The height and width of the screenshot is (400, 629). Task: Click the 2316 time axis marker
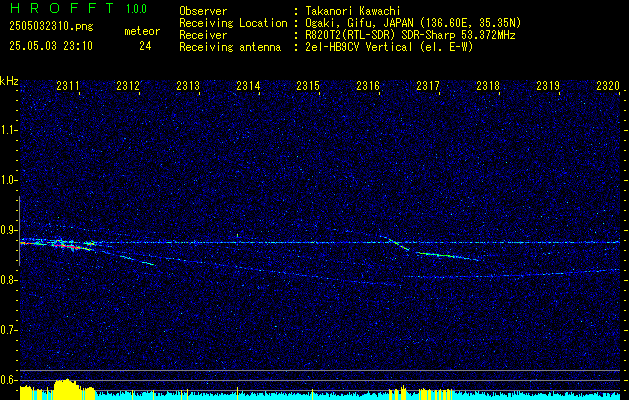[368, 85]
